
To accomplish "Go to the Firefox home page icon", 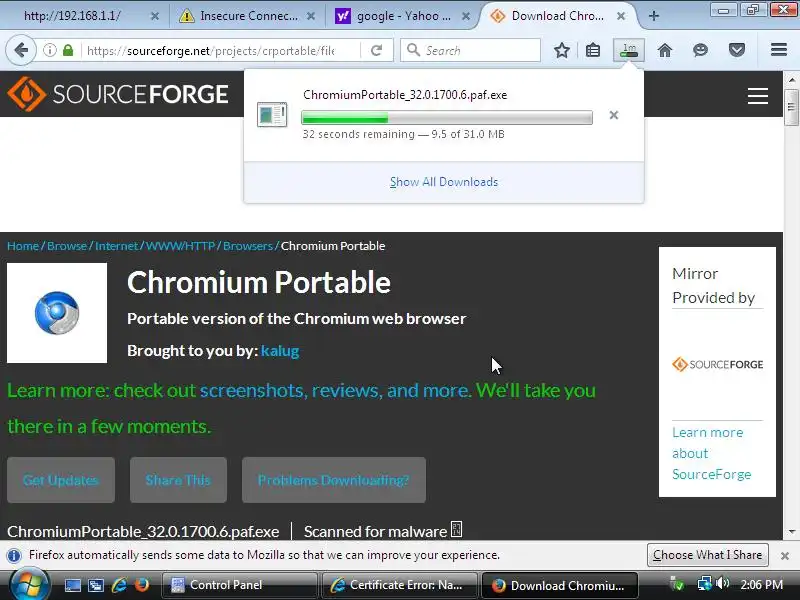I will click(x=665, y=50).
